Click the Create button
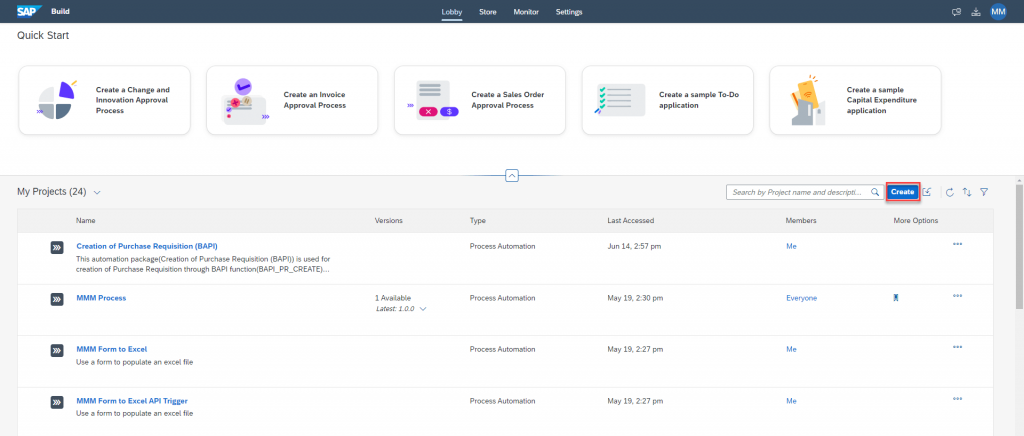 pyautogui.click(x=903, y=192)
